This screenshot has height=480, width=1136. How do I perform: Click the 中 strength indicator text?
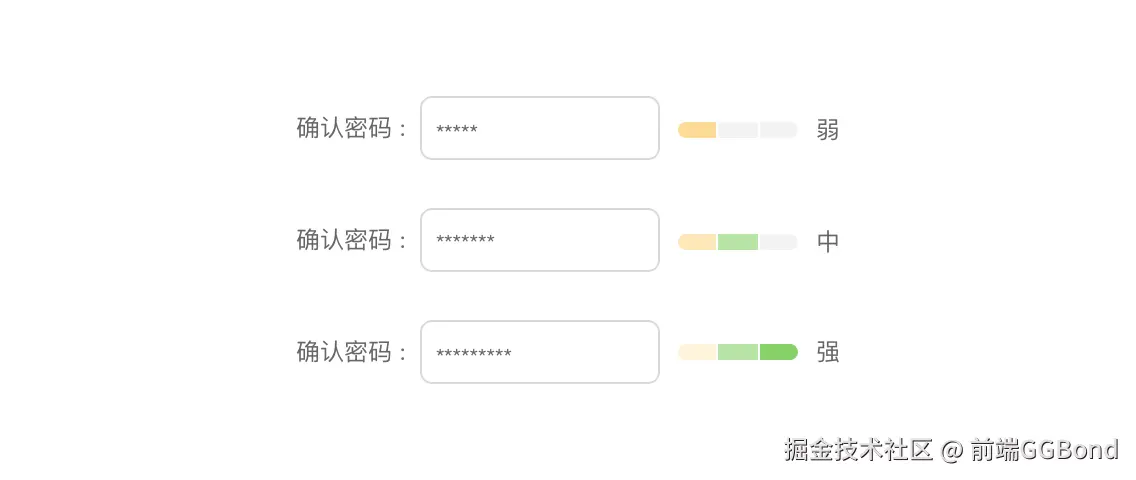pos(828,242)
